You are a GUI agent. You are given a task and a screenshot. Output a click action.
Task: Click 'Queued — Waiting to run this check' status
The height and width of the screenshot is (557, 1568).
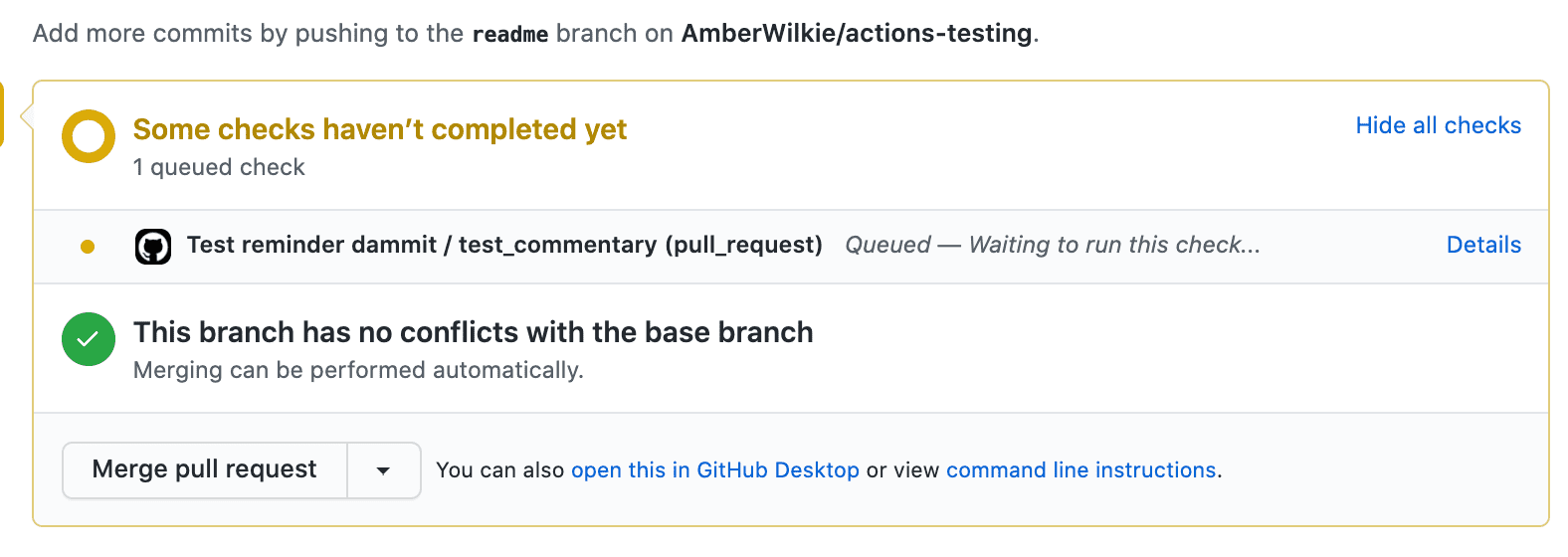click(x=1052, y=245)
